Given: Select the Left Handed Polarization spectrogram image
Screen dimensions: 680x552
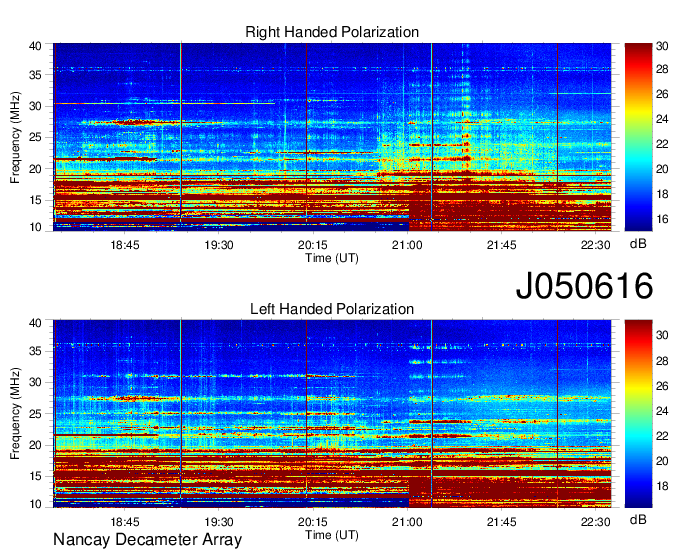Looking at the screenshot, I should tap(332, 414).
